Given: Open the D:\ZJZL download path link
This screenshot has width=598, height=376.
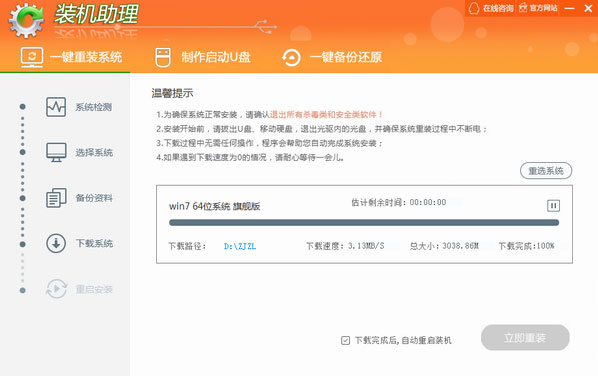Looking at the screenshot, I should pos(240,246).
